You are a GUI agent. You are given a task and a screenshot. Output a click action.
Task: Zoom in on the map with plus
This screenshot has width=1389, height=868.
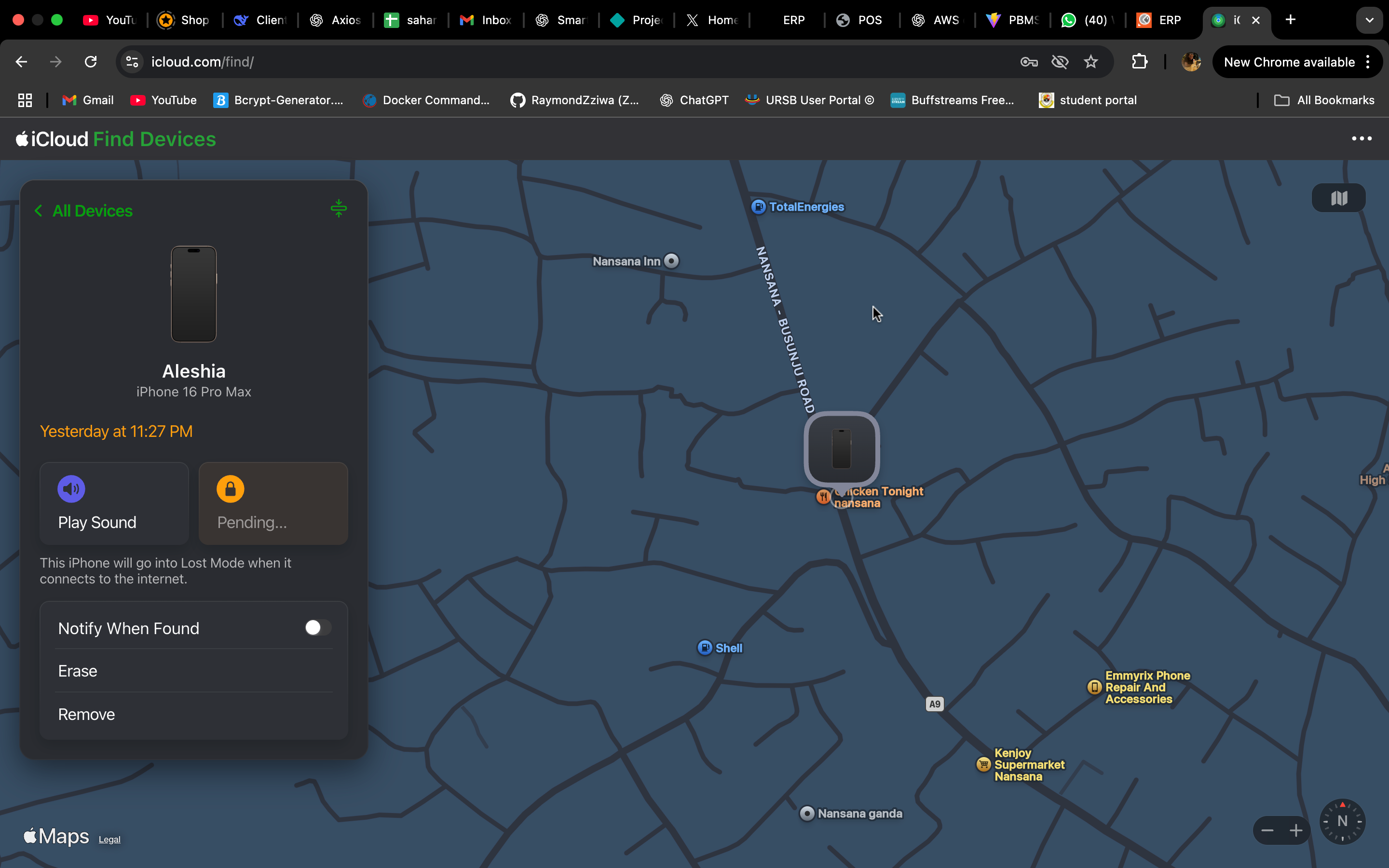(1296, 831)
